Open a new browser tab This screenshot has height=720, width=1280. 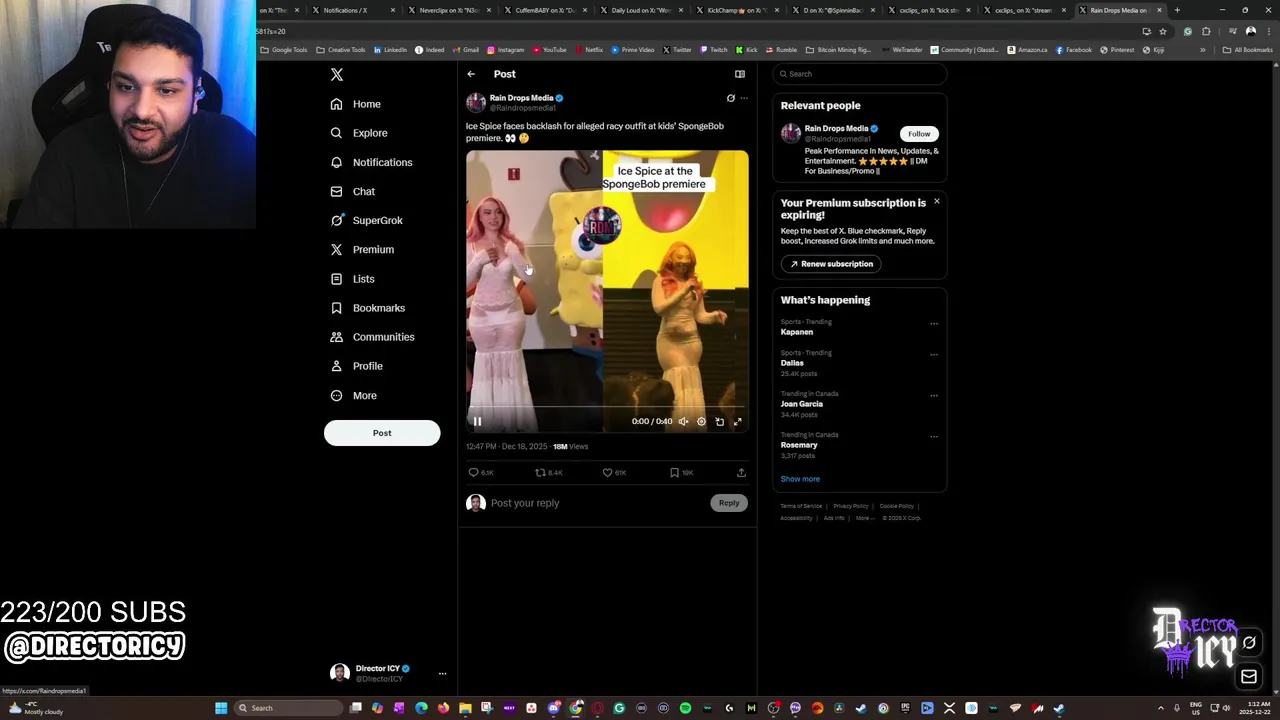(x=1177, y=10)
